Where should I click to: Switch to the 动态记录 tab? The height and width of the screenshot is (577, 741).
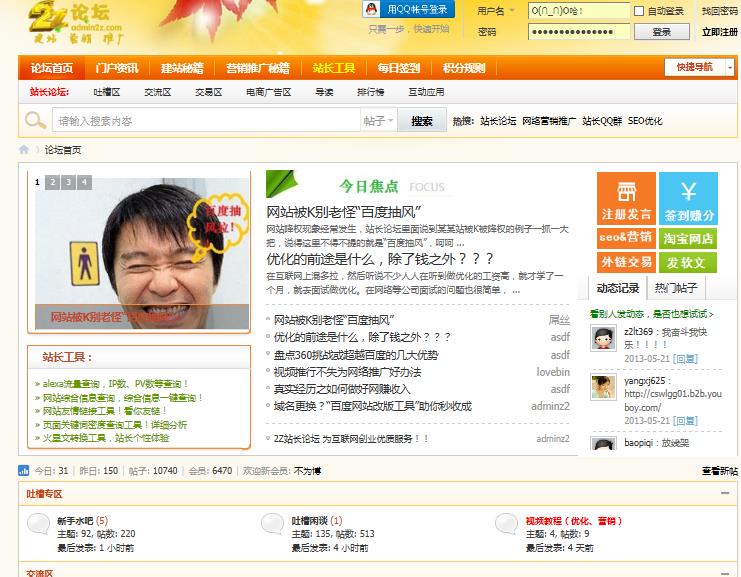618,288
